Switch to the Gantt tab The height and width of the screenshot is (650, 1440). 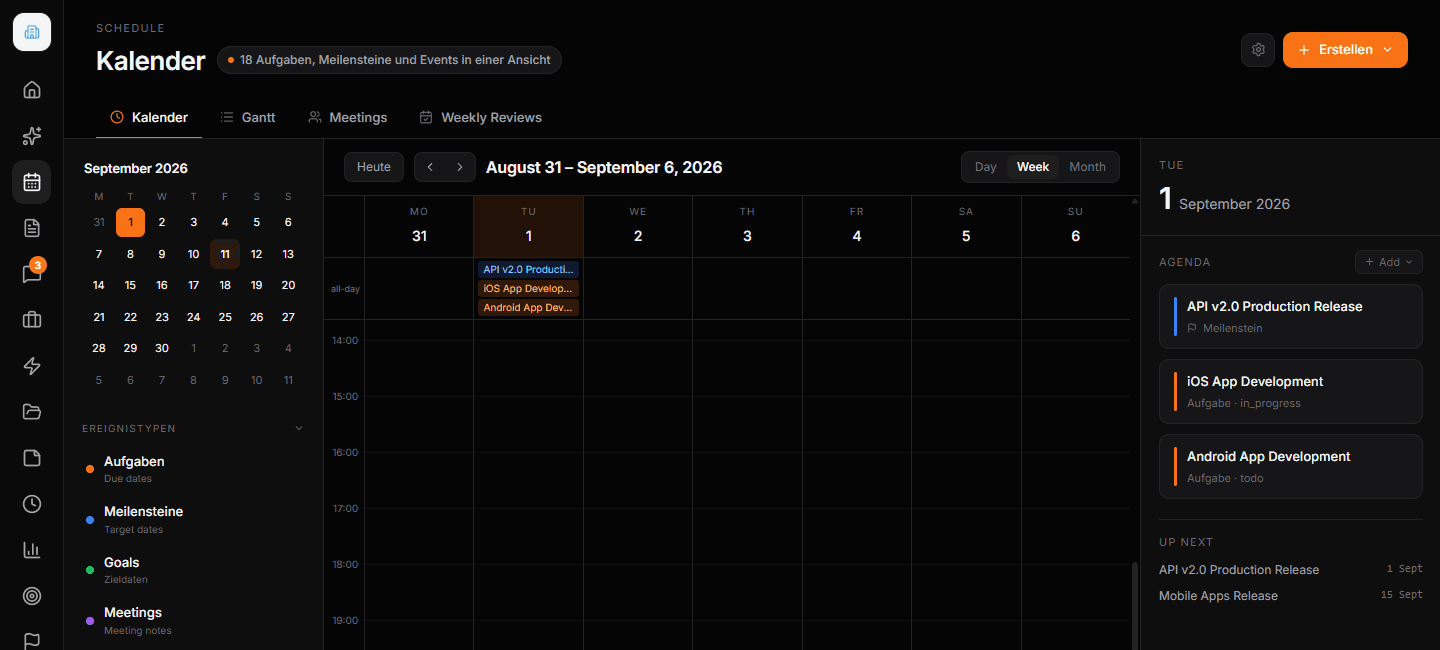(x=248, y=117)
